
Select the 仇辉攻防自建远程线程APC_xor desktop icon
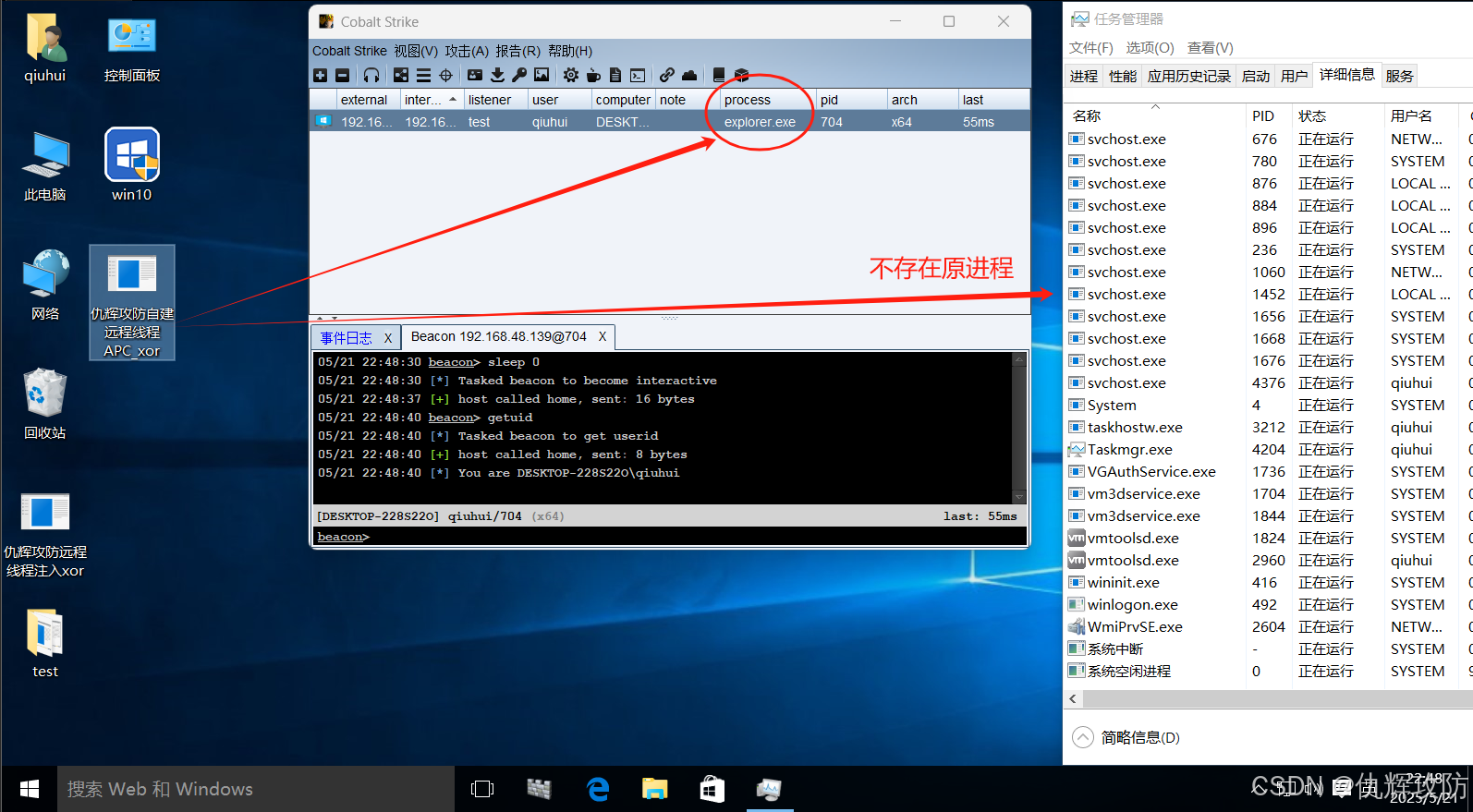pos(131,303)
